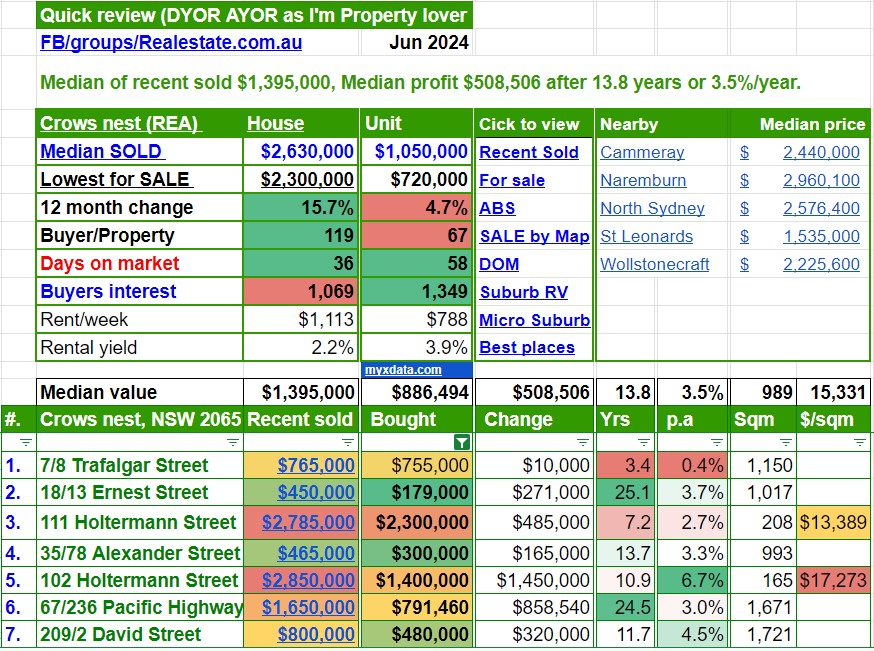Open the FB/groups/Realestate.com.au link
The height and width of the screenshot is (651, 874).
[x=170, y=43]
